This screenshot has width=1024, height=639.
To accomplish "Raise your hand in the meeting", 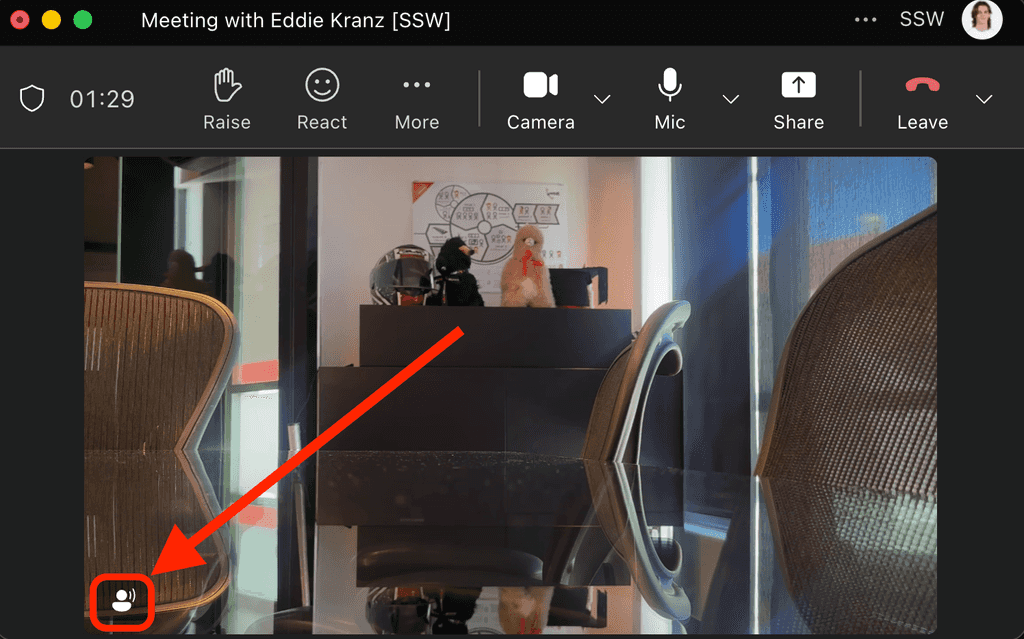I will (227, 99).
